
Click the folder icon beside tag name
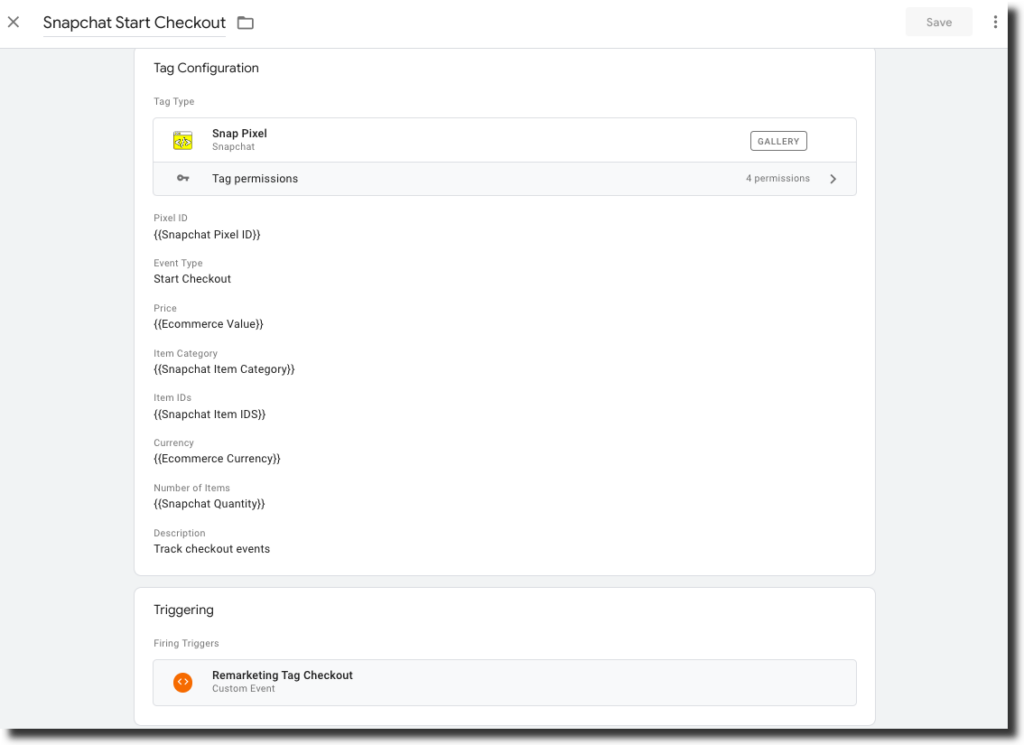click(245, 23)
